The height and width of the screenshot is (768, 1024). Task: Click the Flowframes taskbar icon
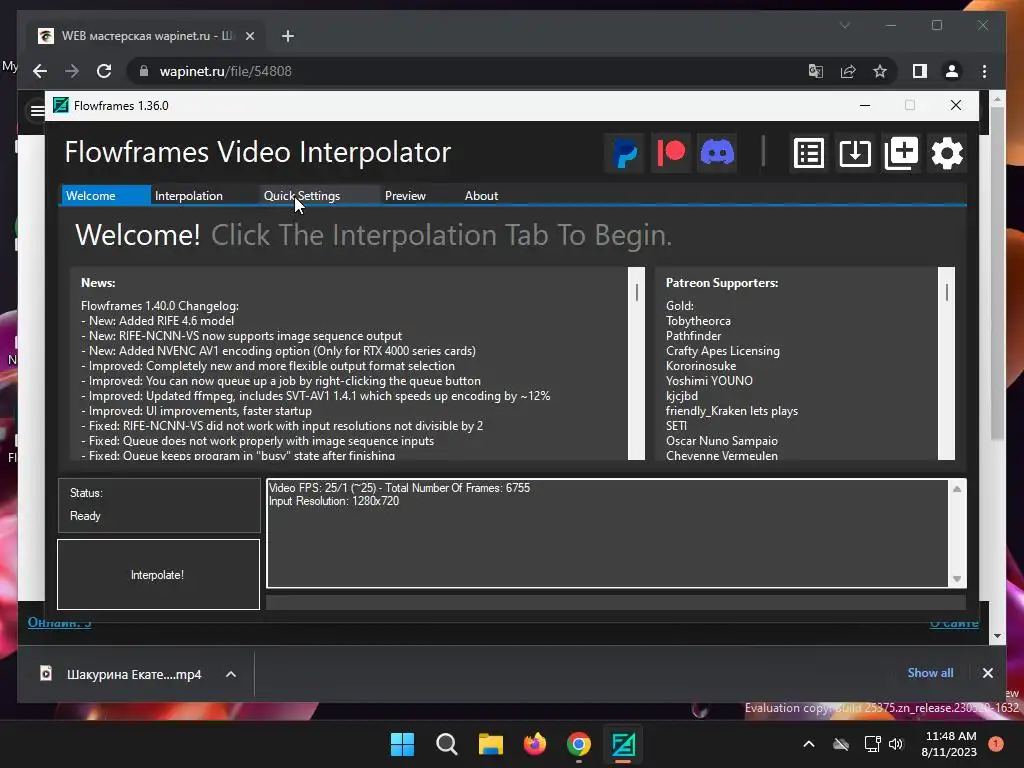[623, 744]
